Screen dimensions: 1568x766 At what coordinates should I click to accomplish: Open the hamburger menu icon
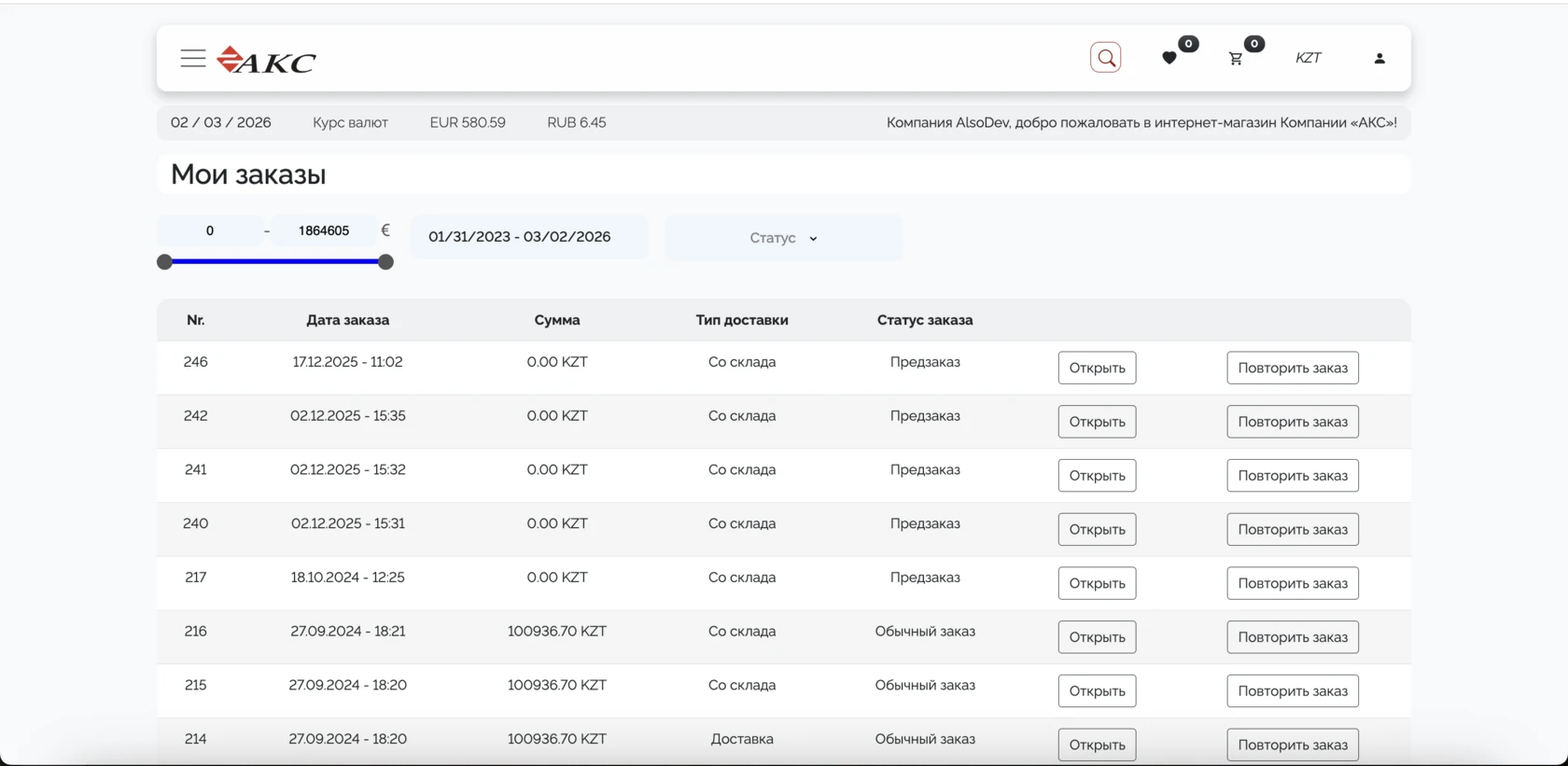coord(193,58)
